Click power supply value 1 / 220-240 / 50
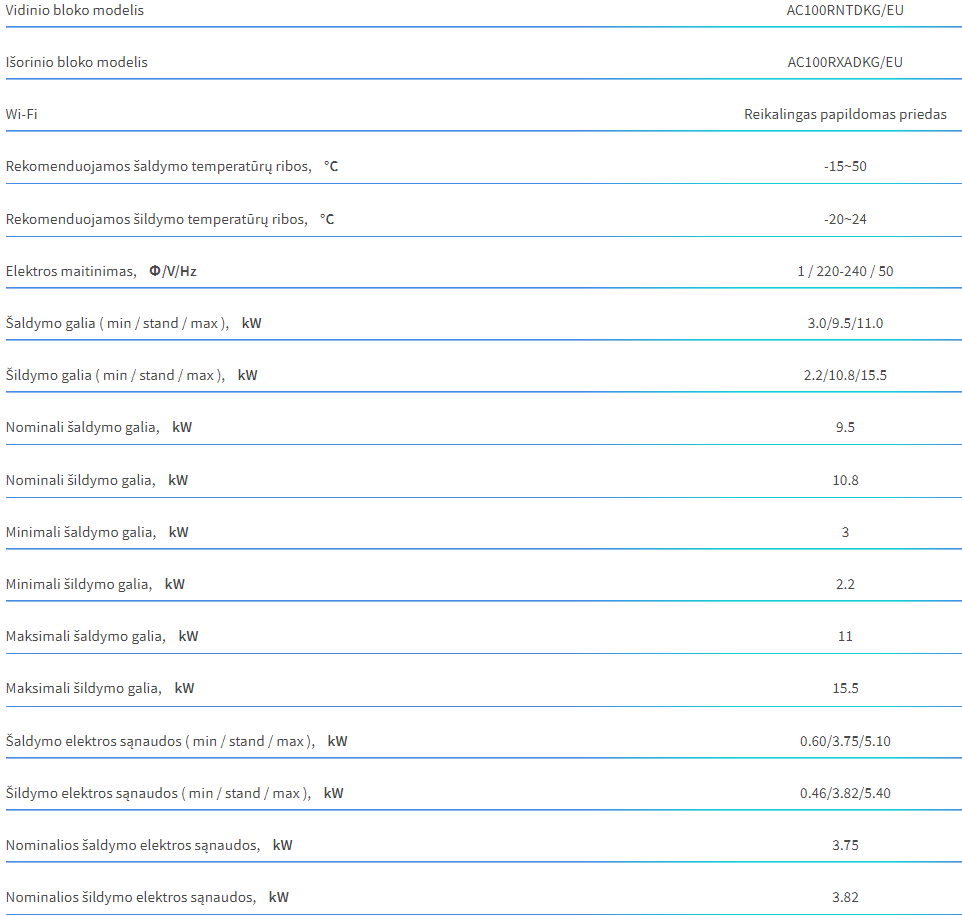The height and width of the screenshot is (916, 962). point(845,272)
